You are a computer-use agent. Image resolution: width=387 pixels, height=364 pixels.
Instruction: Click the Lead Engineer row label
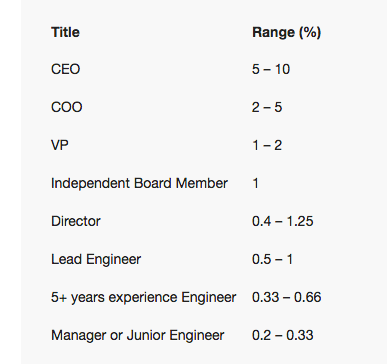[96, 259]
